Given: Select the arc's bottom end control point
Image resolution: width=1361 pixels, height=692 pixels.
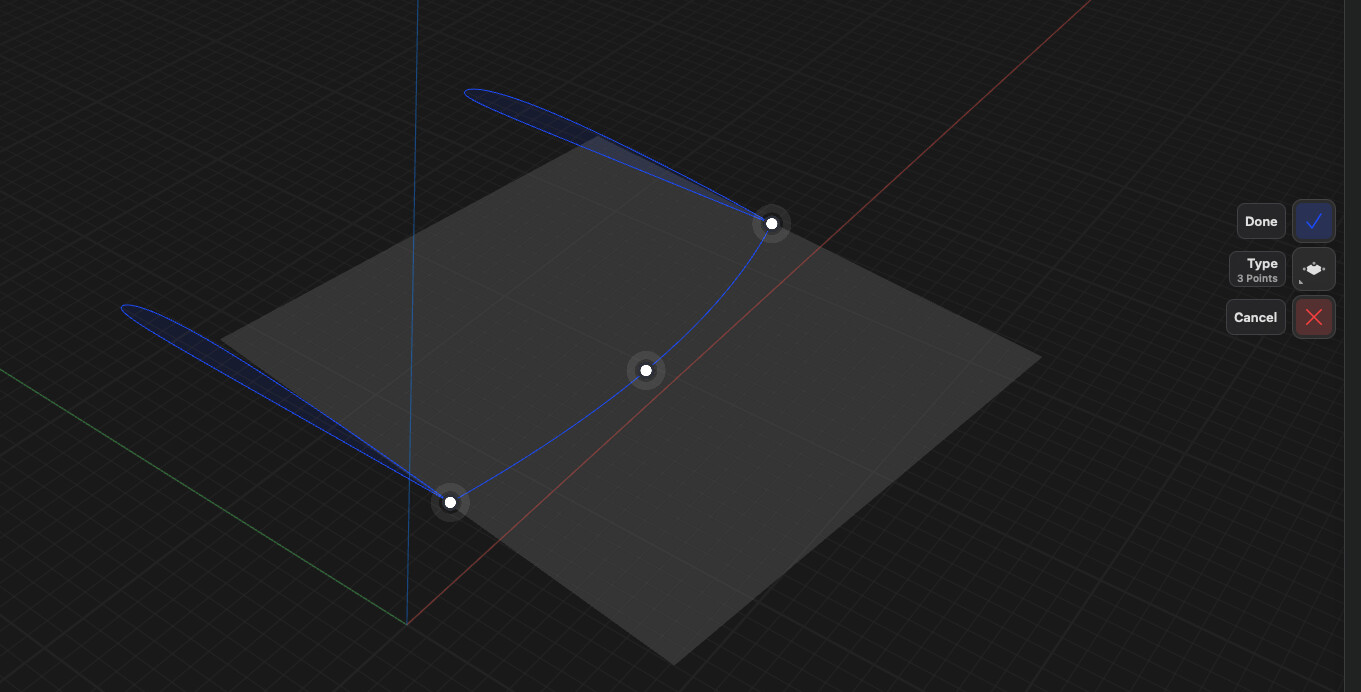Looking at the screenshot, I should pos(450,502).
